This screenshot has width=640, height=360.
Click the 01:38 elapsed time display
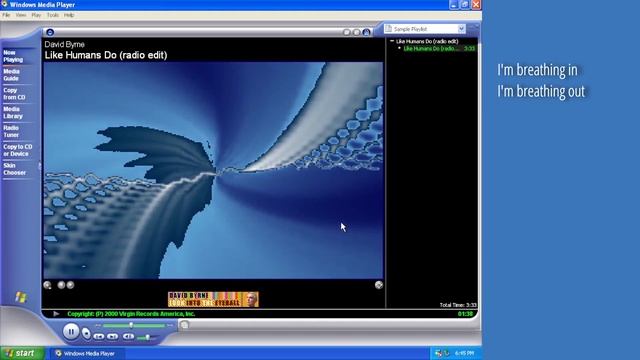click(465, 314)
